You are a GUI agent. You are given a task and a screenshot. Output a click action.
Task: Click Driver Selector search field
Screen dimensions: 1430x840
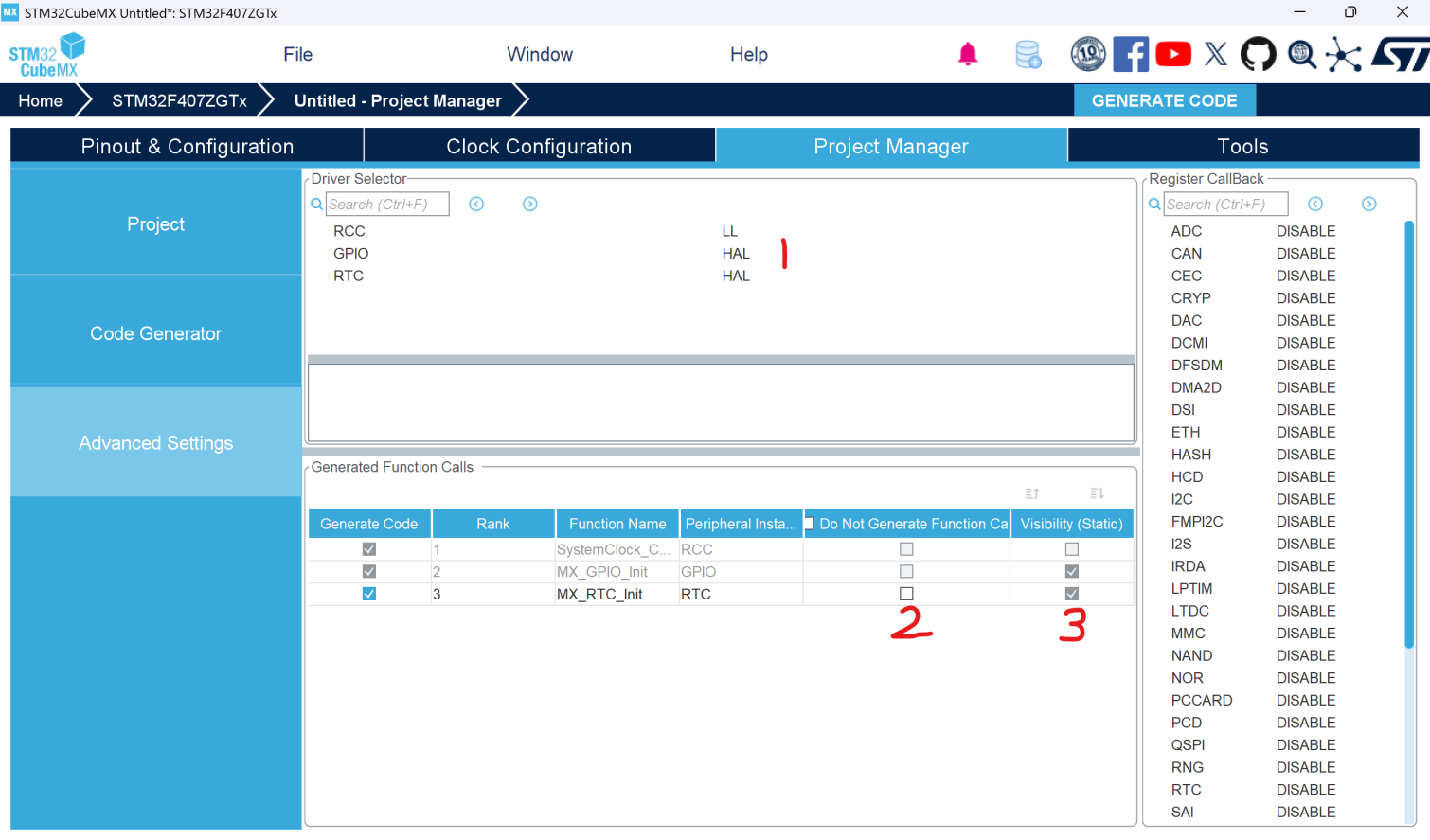[x=387, y=204]
